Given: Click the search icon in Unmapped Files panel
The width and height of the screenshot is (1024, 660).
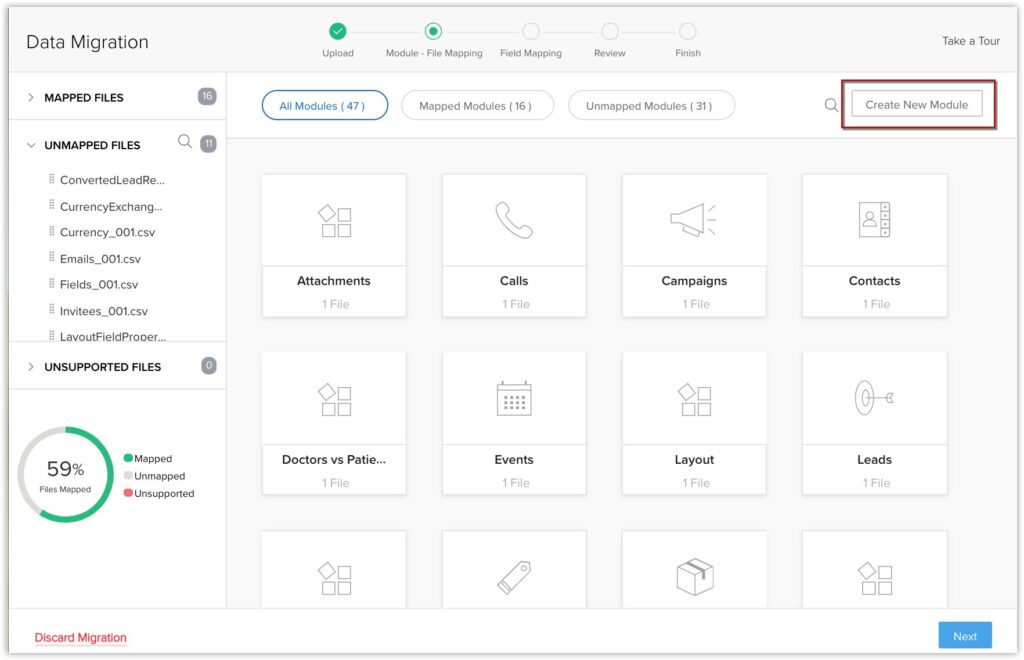Looking at the screenshot, I should 183,142.
